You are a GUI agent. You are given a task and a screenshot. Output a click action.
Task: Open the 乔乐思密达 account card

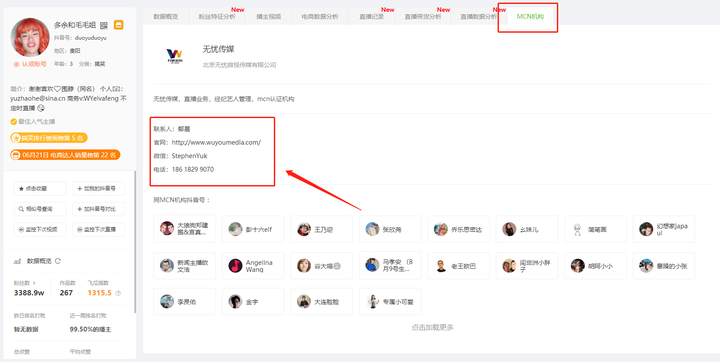coord(459,229)
